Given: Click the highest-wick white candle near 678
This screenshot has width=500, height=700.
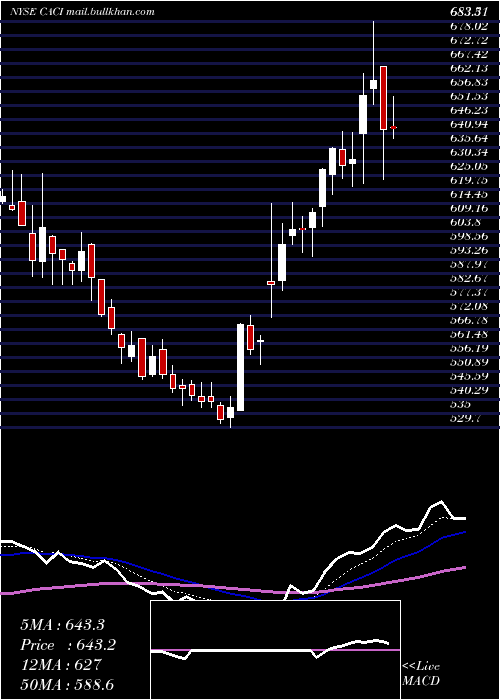Looking at the screenshot, I should click(374, 84).
